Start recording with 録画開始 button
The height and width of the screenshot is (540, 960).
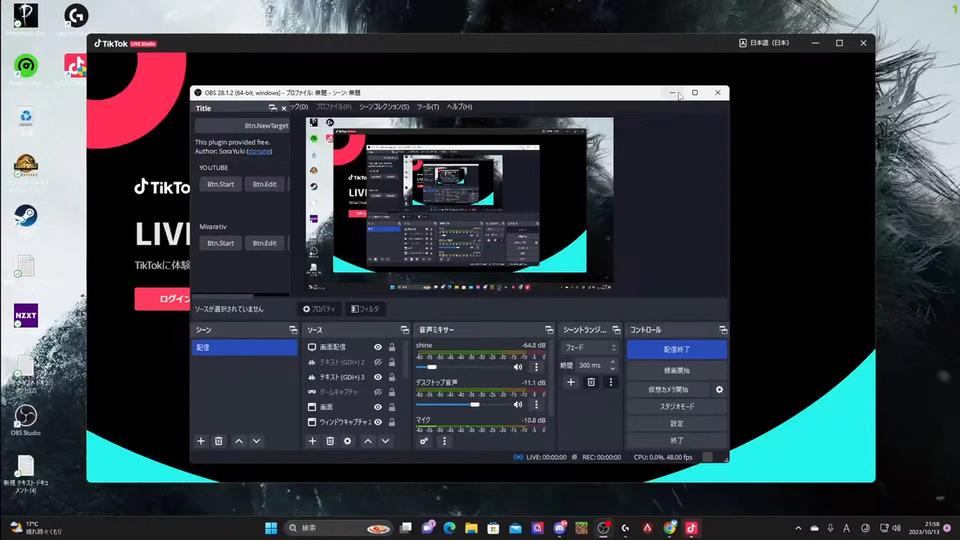coord(677,370)
